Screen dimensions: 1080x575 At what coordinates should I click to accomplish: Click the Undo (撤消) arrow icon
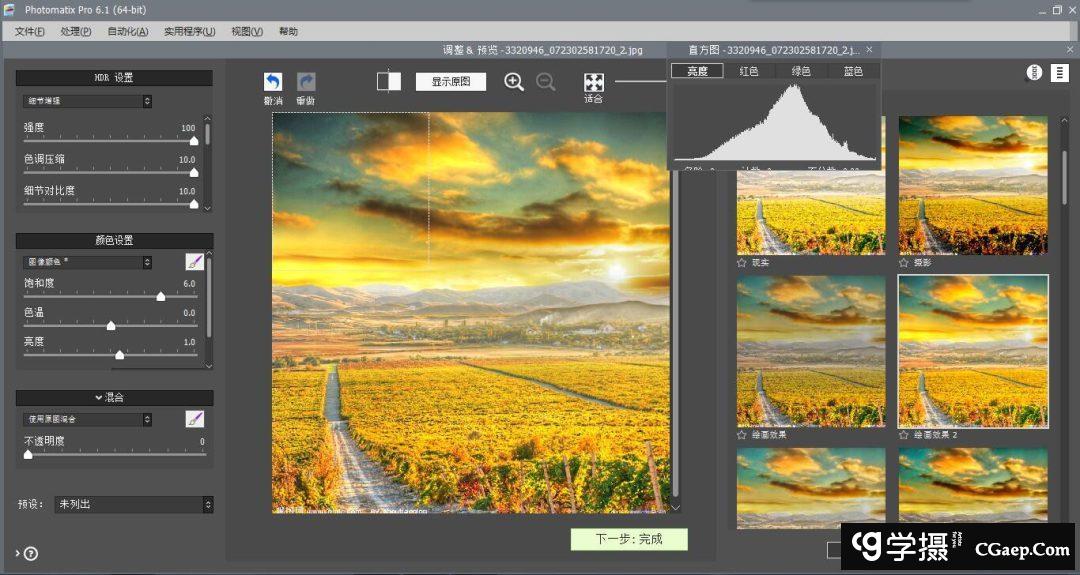pyautogui.click(x=273, y=82)
